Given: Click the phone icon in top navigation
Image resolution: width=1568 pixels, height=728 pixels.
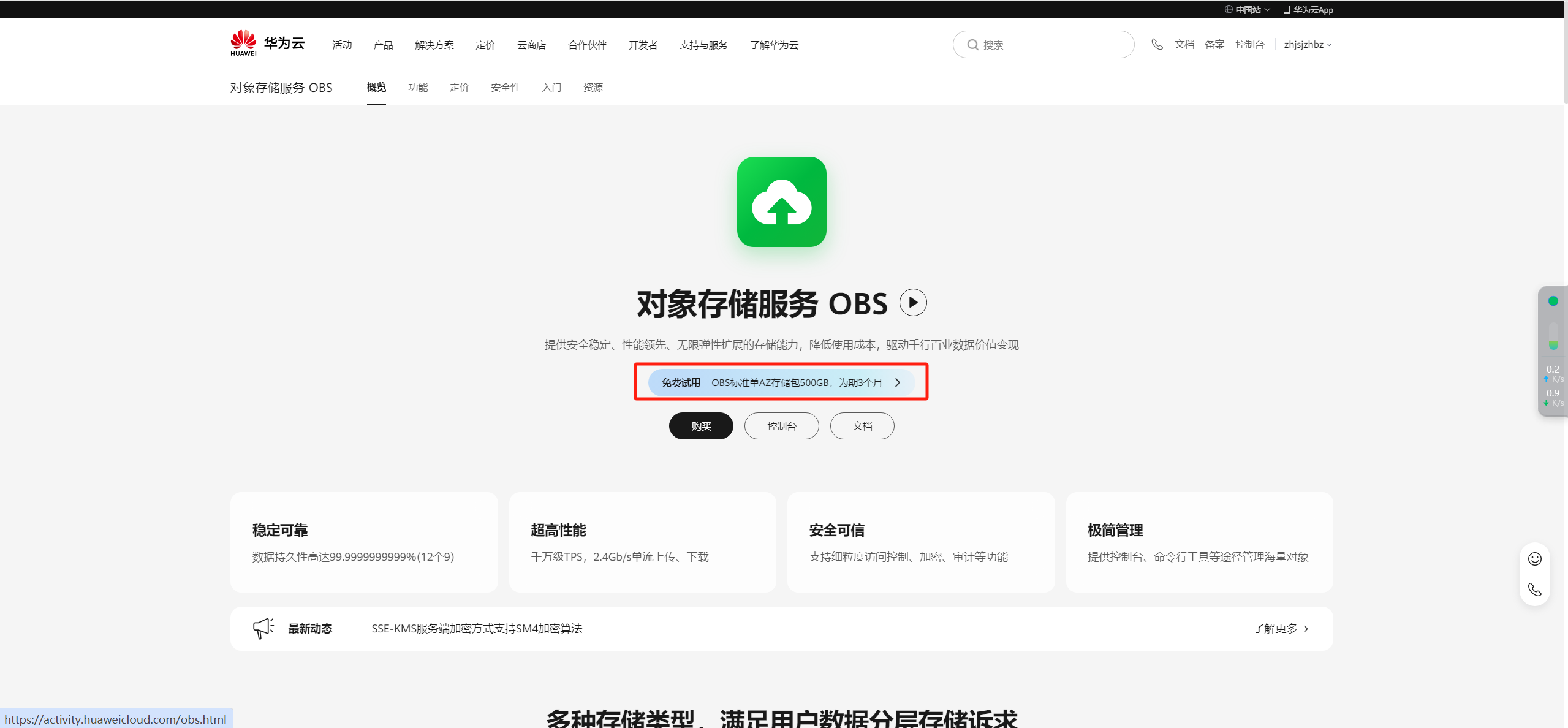Looking at the screenshot, I should 1157,44.
